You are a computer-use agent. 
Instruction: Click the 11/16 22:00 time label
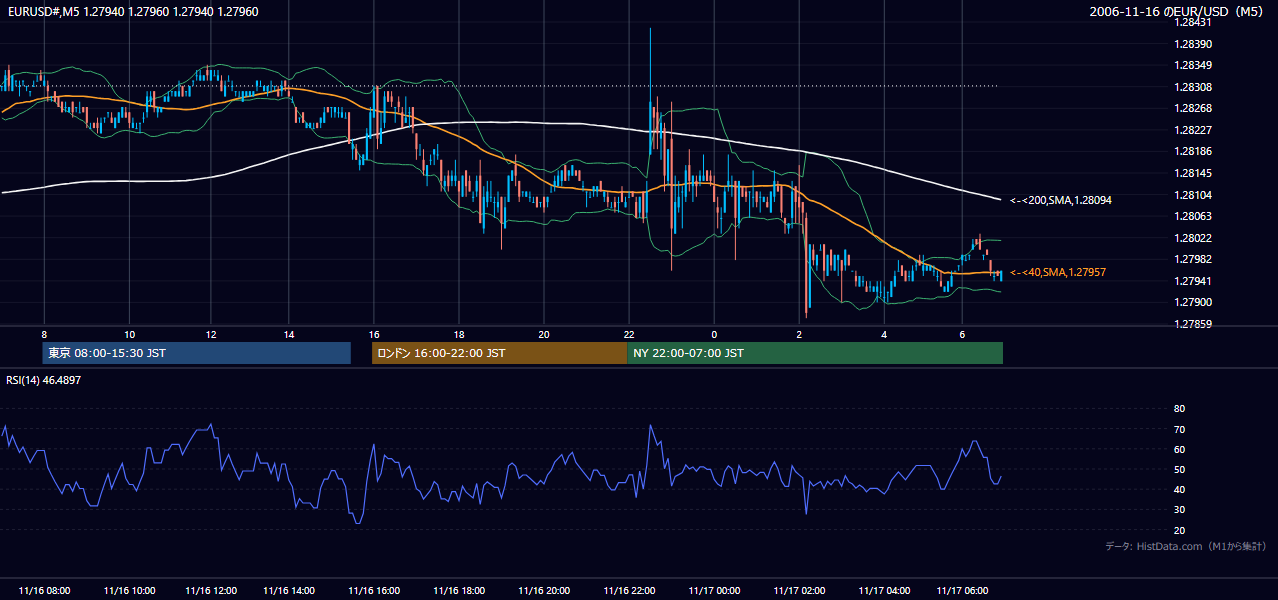628,591
